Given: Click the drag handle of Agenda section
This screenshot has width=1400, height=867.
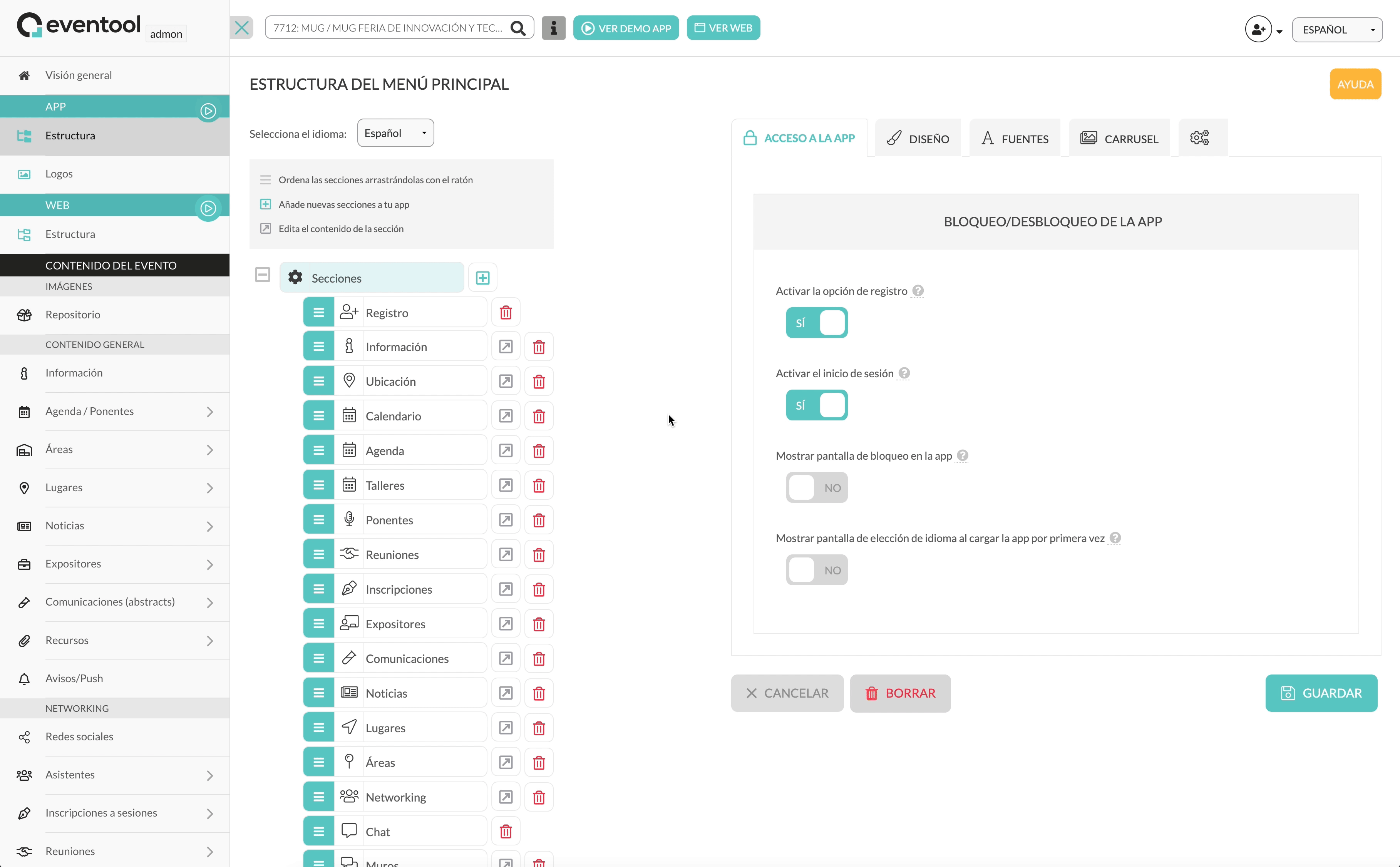Looking at the screenshot, I should coord(319,451).
